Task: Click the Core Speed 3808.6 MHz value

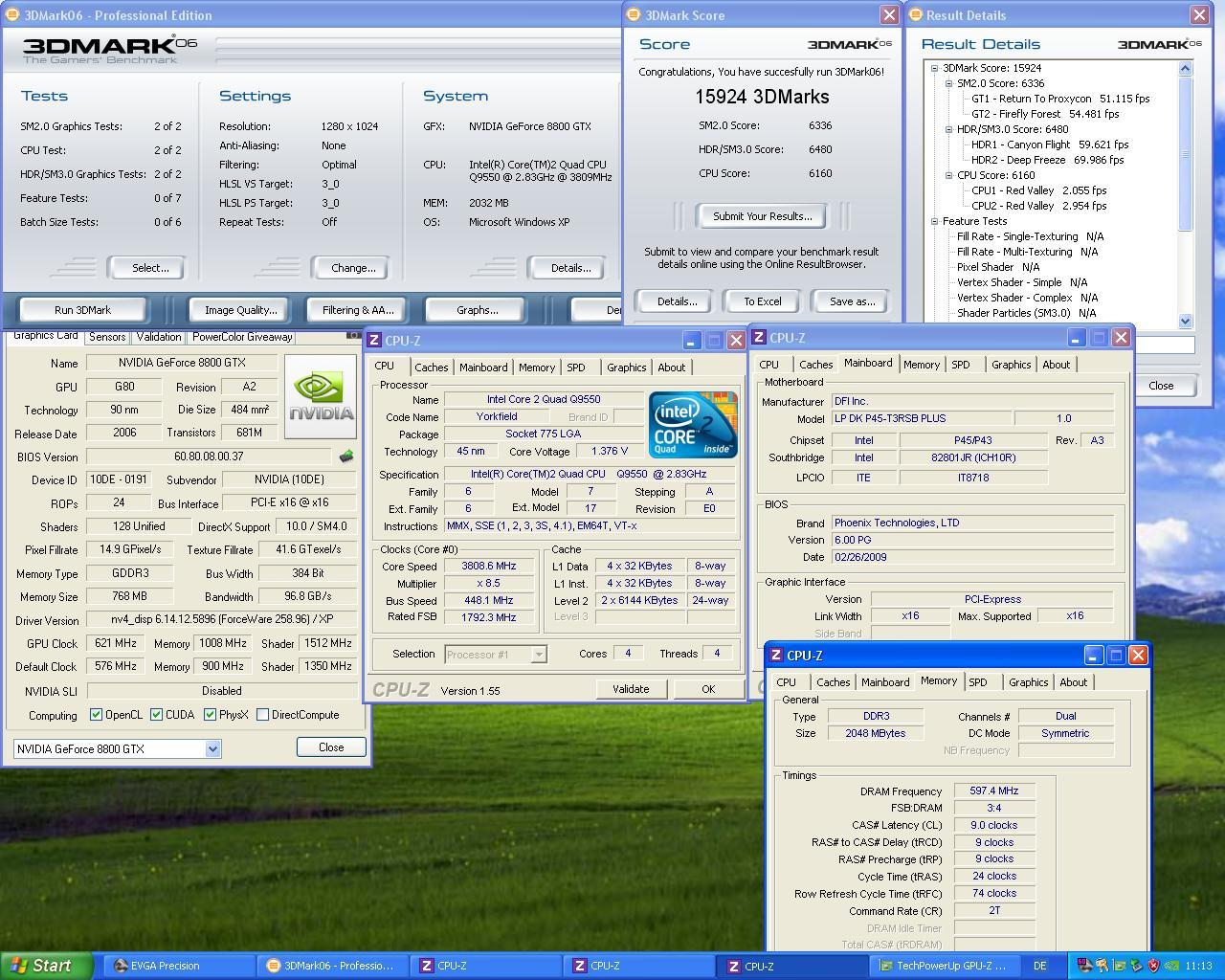Action: point(488,566)
